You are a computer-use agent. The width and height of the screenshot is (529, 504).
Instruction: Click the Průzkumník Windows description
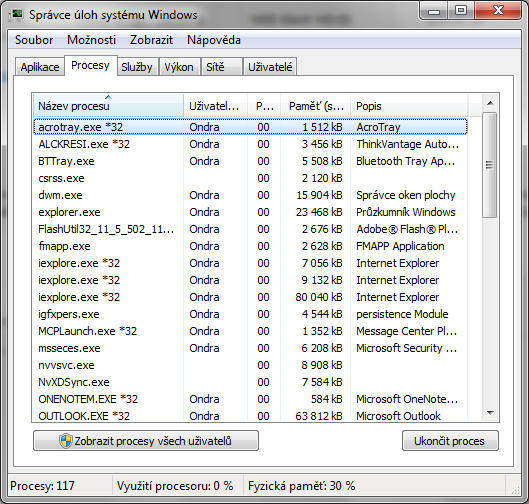pyautogui.click(x=406, y=212)
